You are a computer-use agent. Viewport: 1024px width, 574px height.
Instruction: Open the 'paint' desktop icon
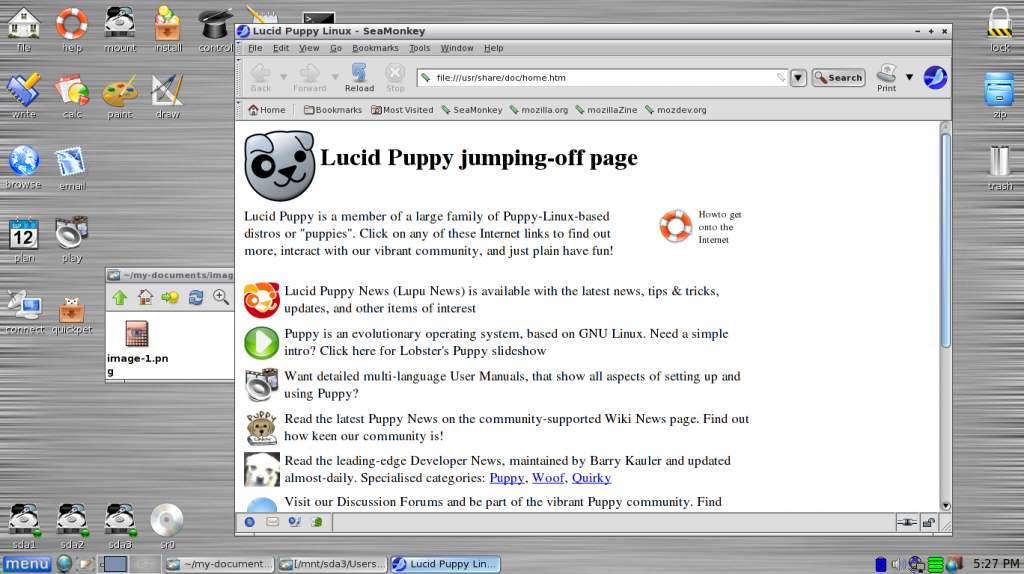(120, 96)
